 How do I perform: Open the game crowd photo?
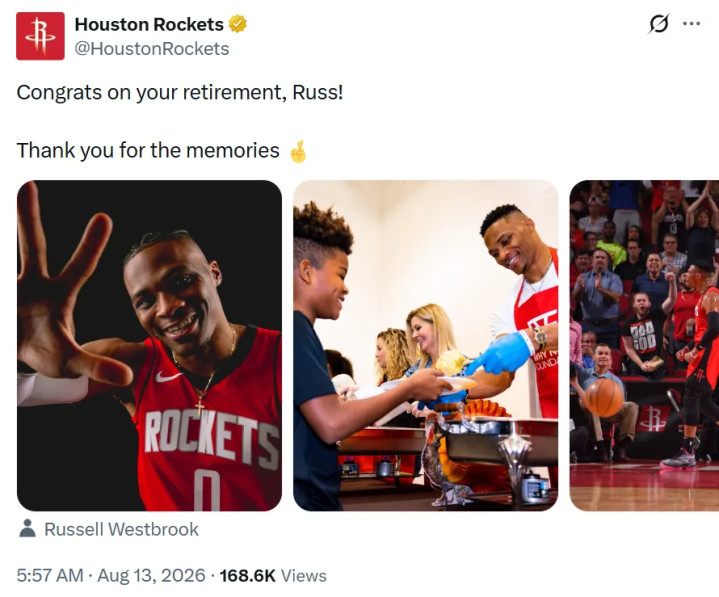coord(644,345)
